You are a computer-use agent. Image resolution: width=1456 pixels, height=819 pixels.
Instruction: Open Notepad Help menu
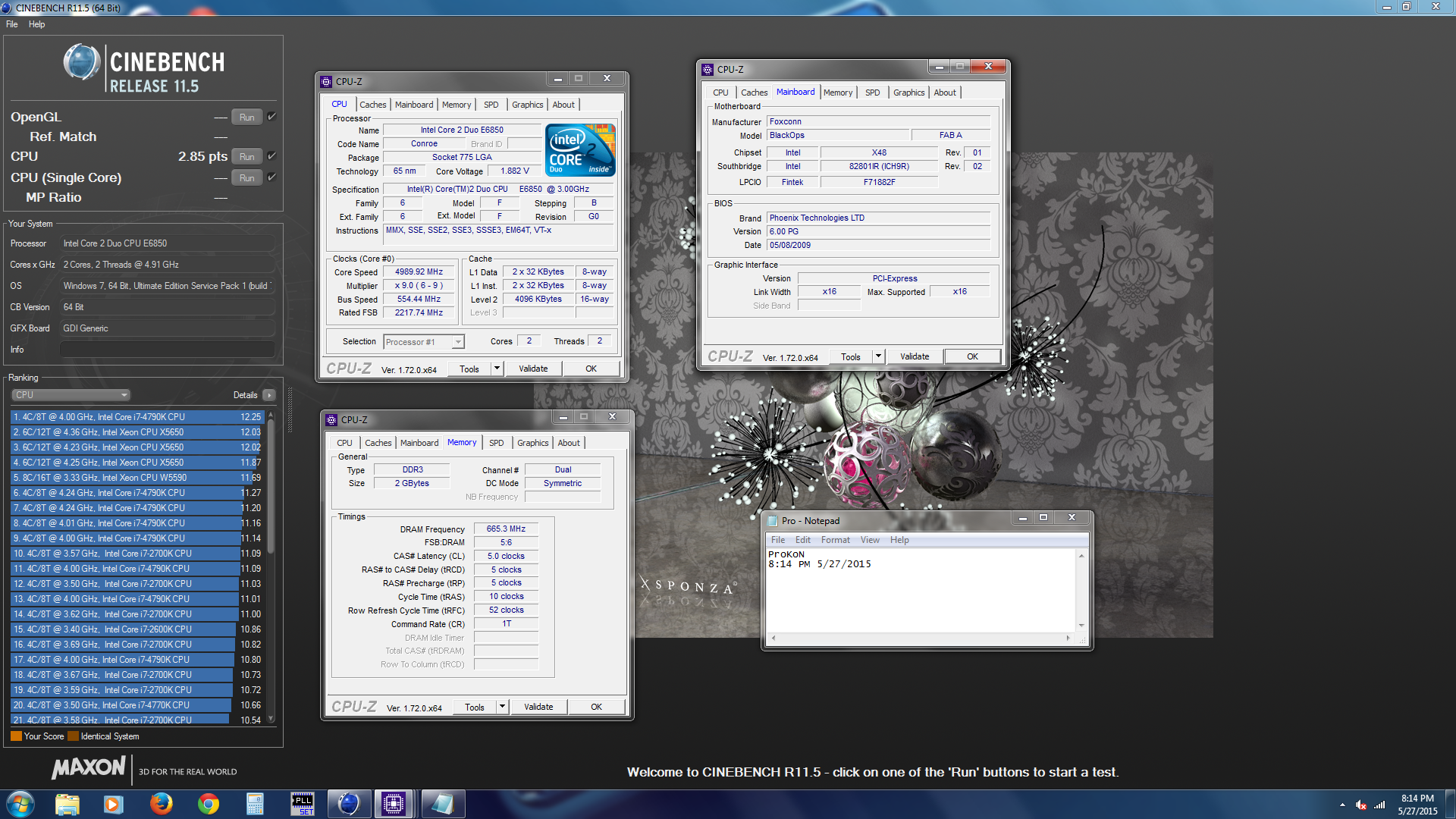(x=899, y=540)
